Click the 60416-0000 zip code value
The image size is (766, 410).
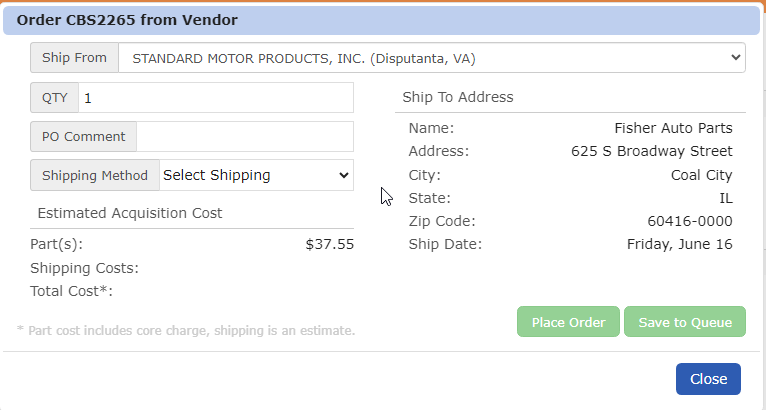coord(689,221)
